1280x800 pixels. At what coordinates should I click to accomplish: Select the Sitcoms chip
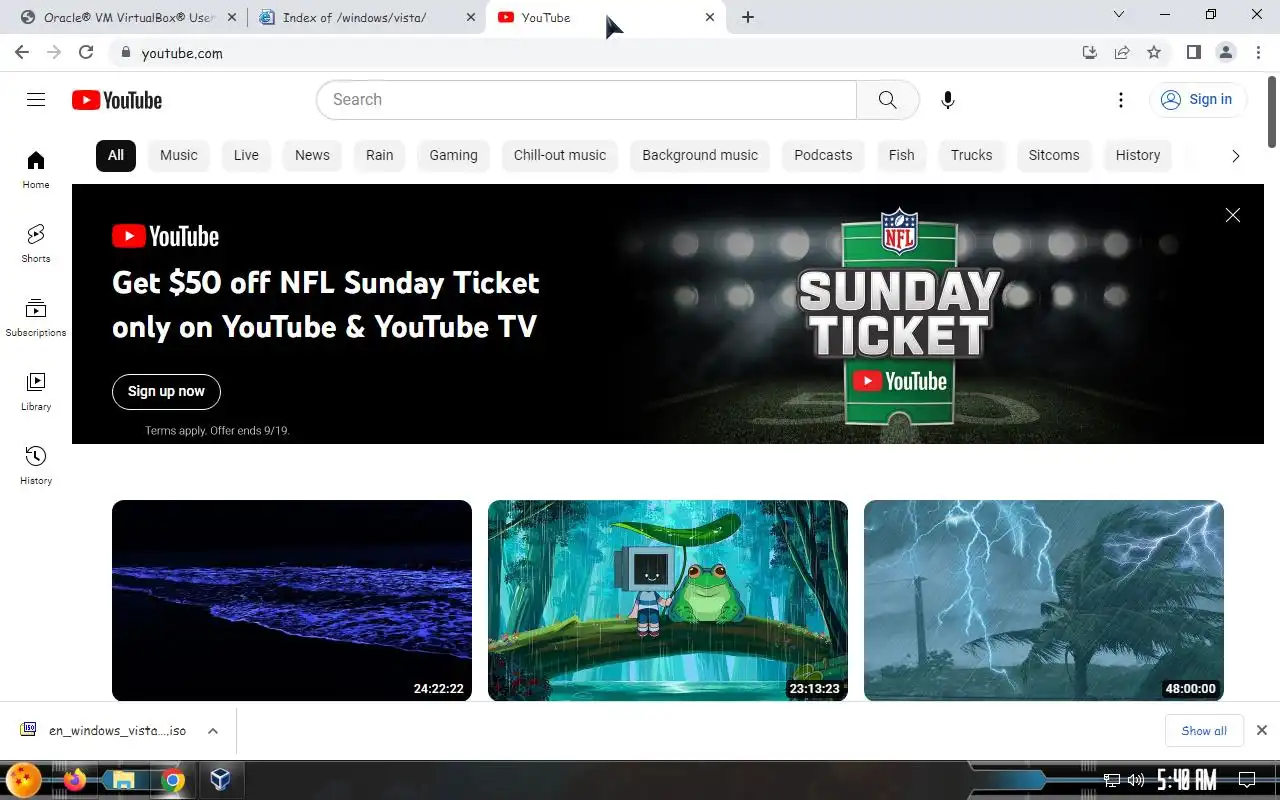click(x=1054, y=155)
